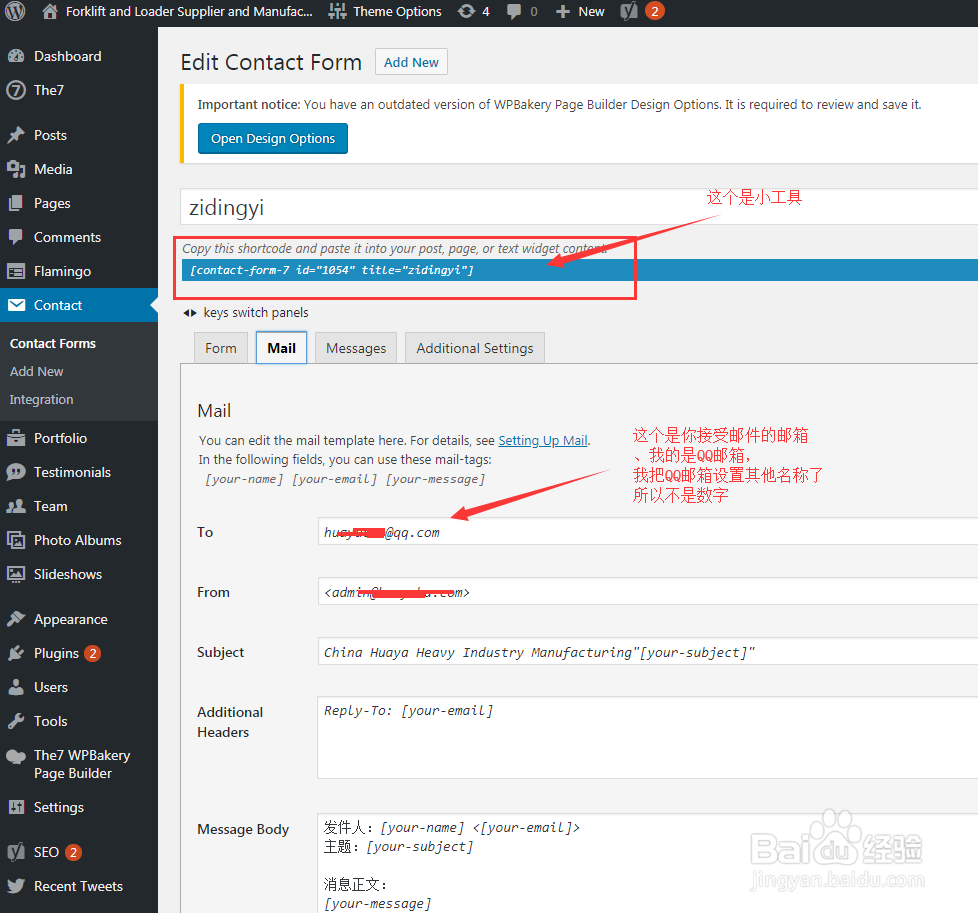
Task: Open Contact Forms submenu item
Action: point(53,344)
